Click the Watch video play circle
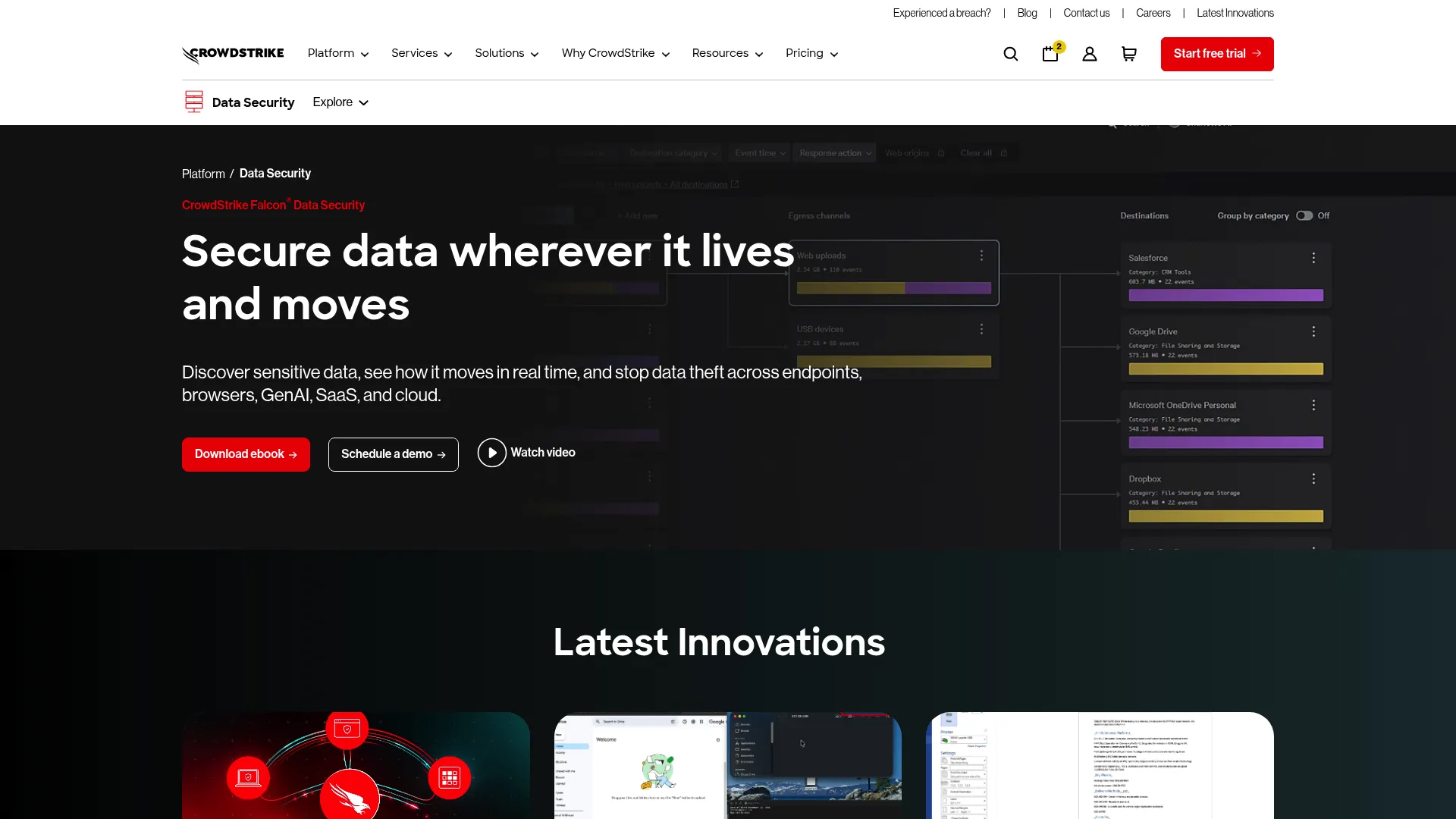Screen dimensions: 1456x819 tap(492, 453)
